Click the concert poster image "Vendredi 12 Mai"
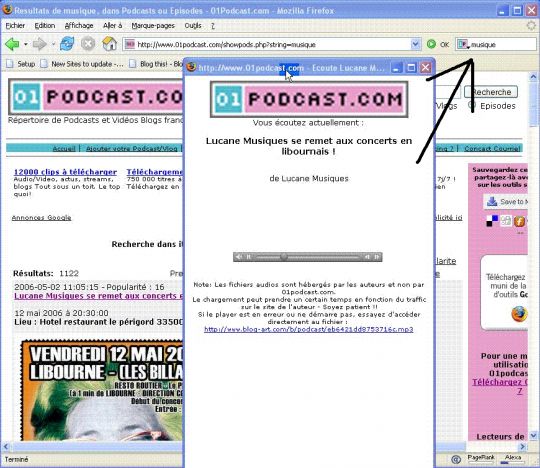The width and height of the screenshot is (540, 468). tap(102, 390)
